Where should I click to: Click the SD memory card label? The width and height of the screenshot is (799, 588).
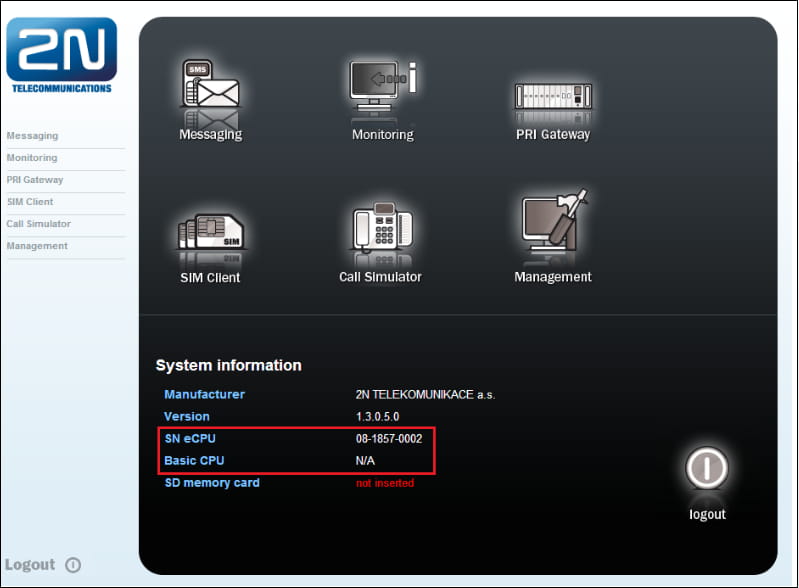[x=212, y=483]
